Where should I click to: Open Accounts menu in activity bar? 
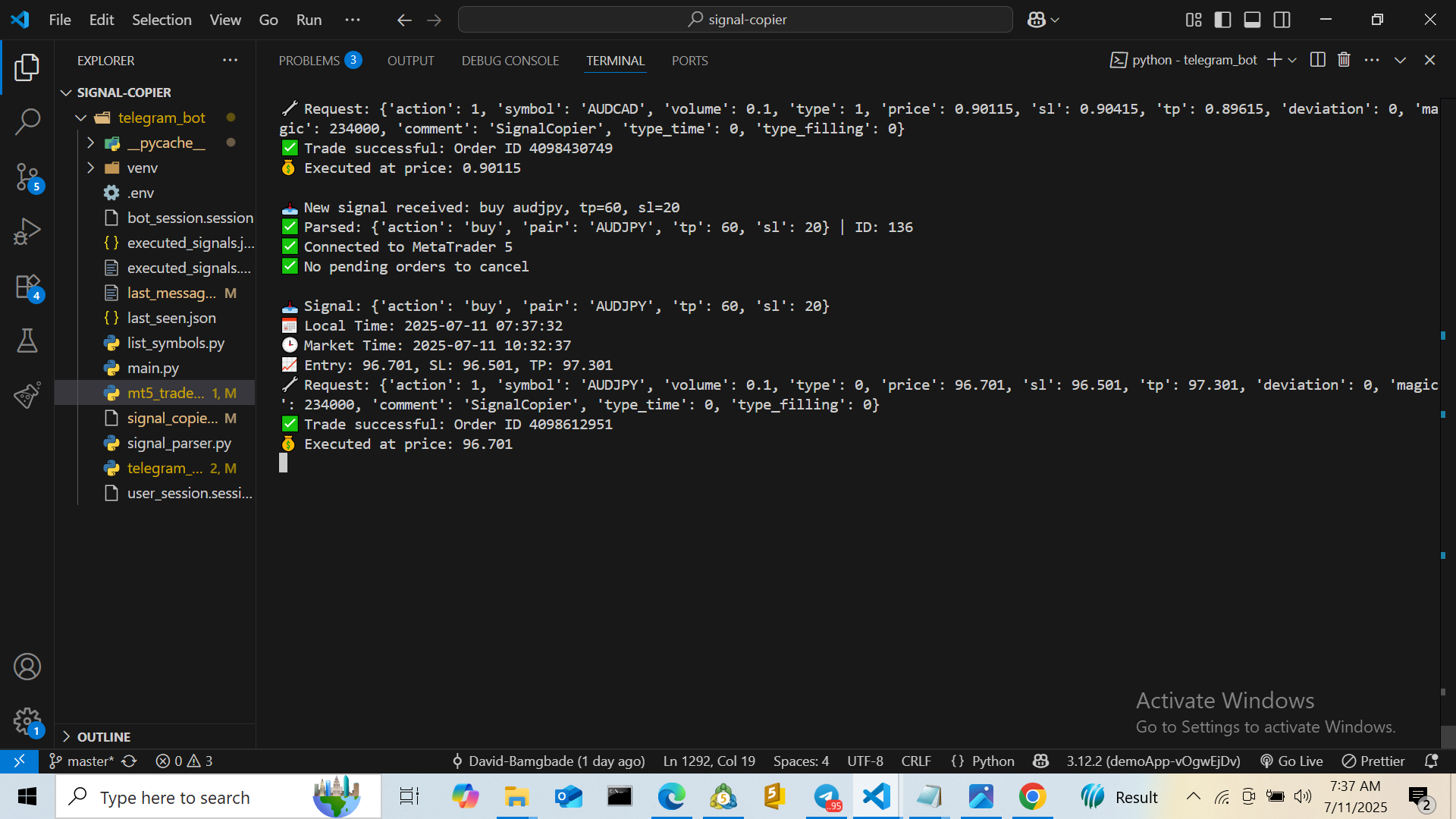27,667
